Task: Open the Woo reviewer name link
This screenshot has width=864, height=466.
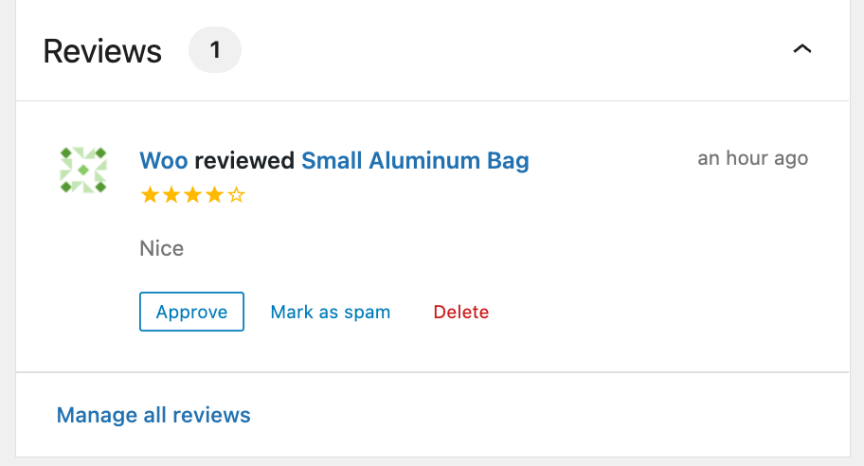Action: [x=164, y=160]
